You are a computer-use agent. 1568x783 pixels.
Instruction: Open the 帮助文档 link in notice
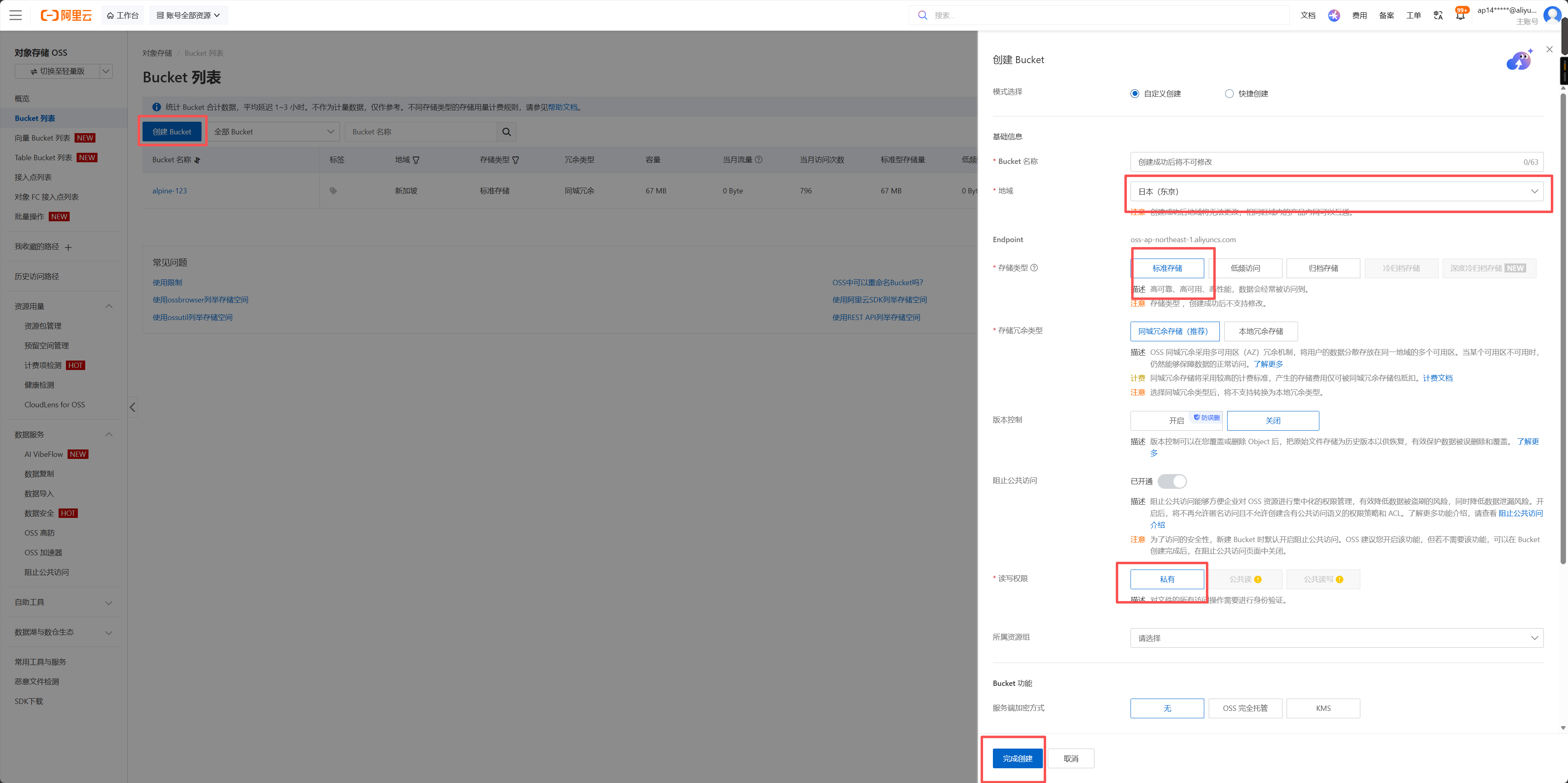(562, 107)
